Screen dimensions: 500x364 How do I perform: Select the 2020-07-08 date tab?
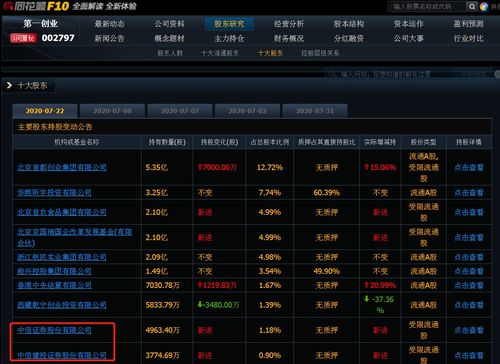point(112,111)
